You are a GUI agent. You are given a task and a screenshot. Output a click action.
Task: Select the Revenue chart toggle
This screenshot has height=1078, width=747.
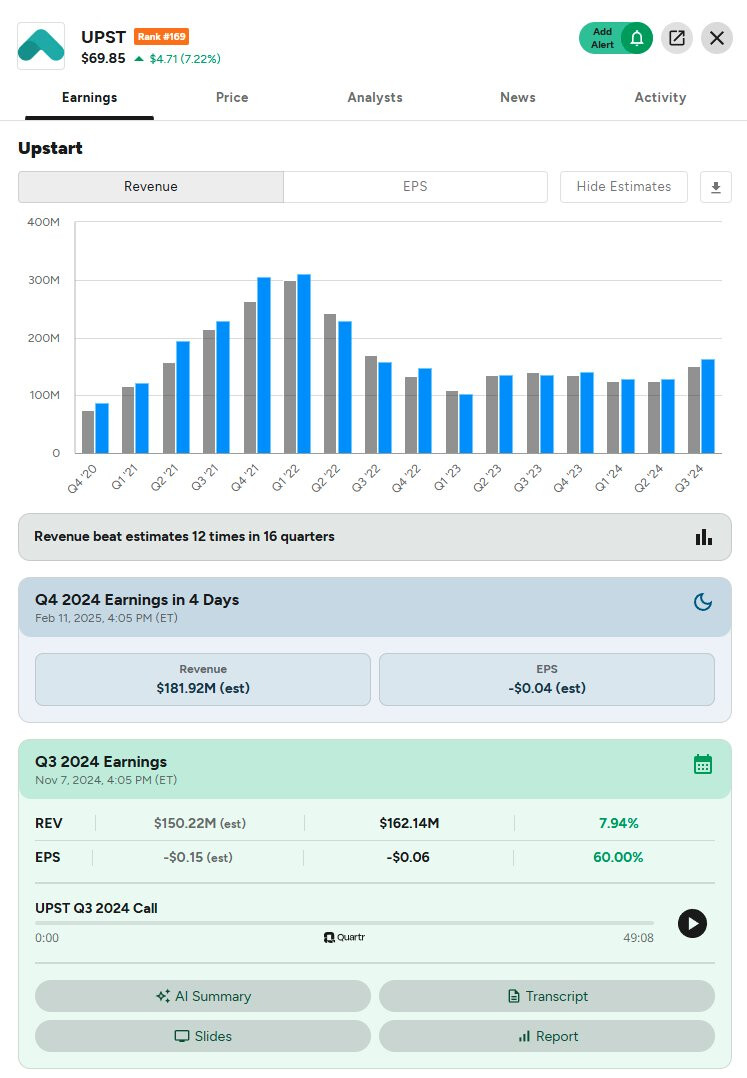pos(150,187)
